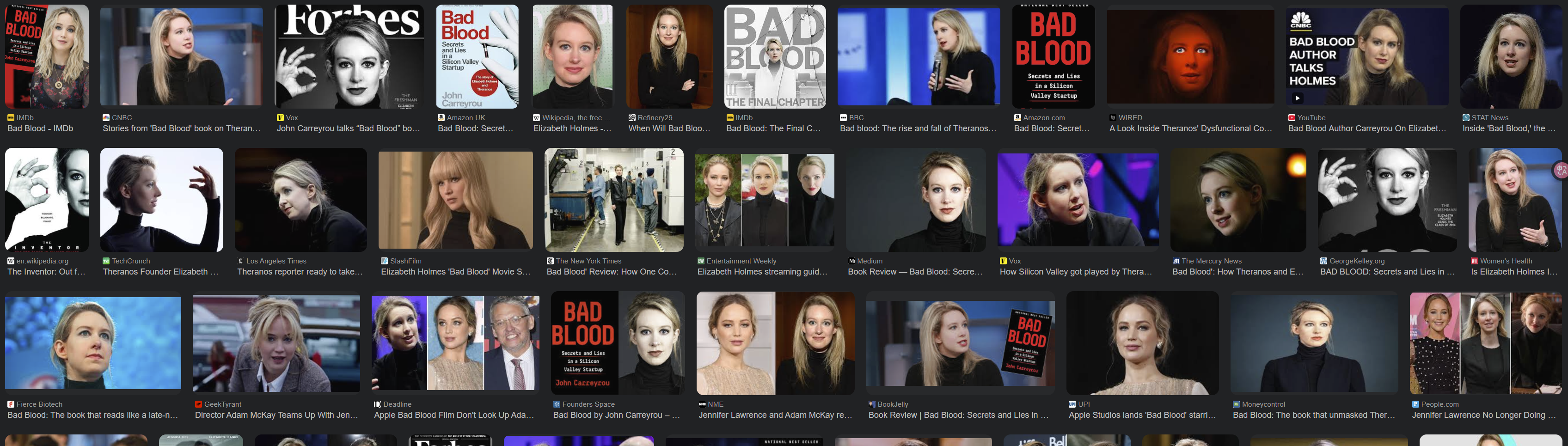Click the red YouTube favicon
This screenshot has height=446, width=1568.
1292,117
